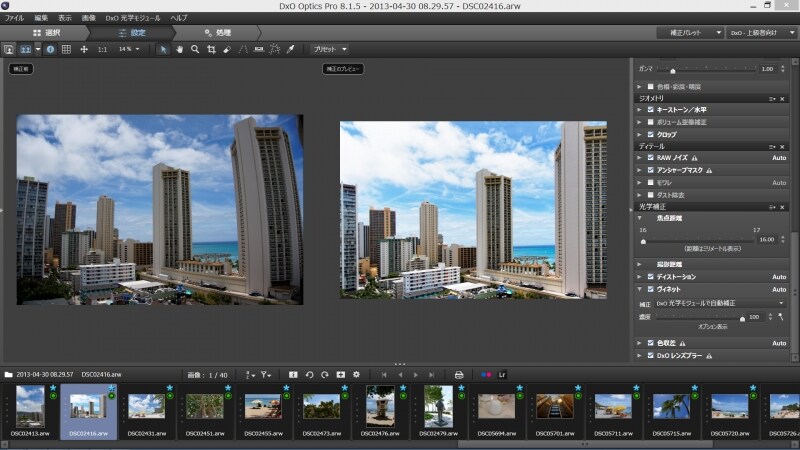800x450 pixels.
Task: Disable the RAW ノイズ checkbox
Action: pos(651,158)
